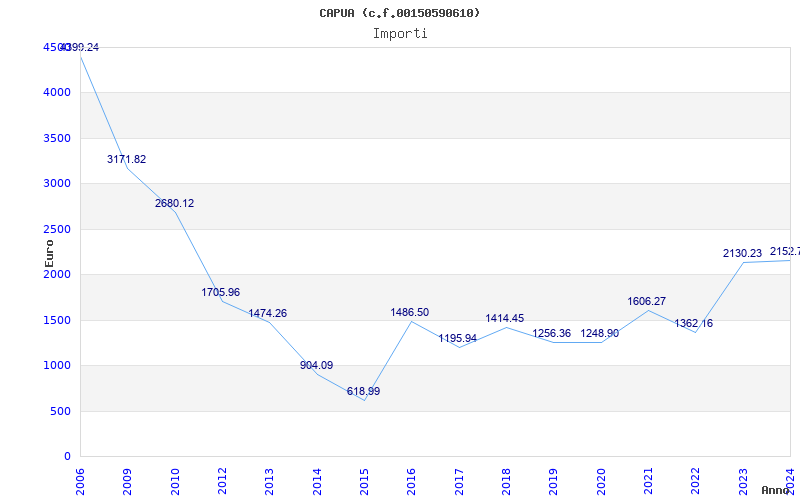Click the y-axis value 4000
This screenshot has height=500, width=800.
point(57,92)
